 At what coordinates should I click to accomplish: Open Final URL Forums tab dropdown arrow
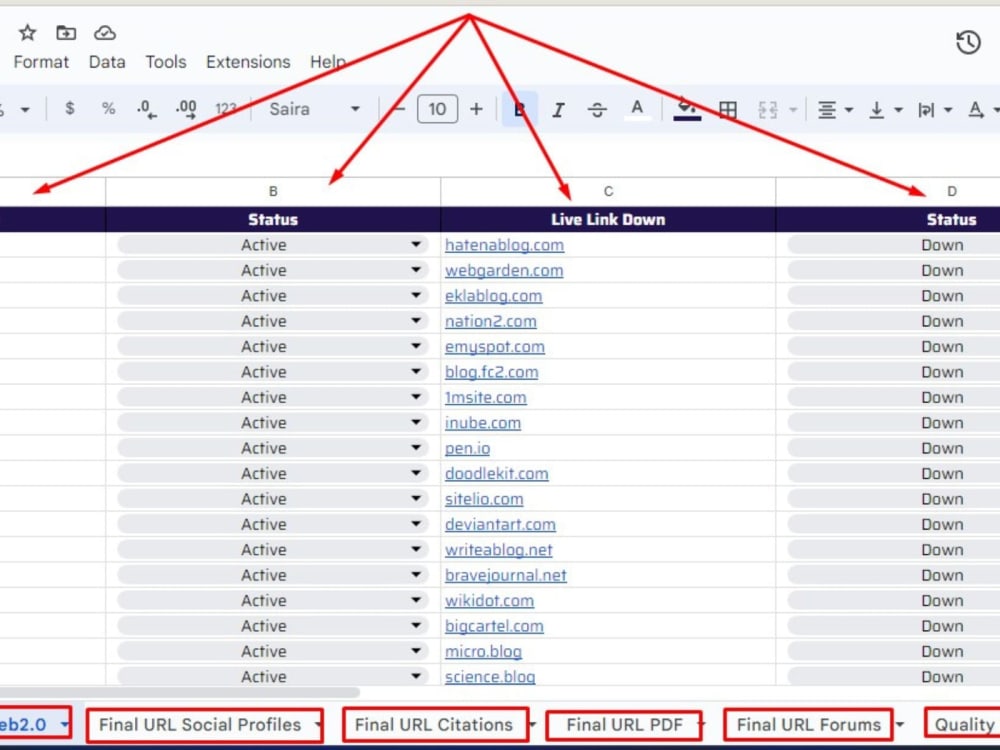point(900,725)
